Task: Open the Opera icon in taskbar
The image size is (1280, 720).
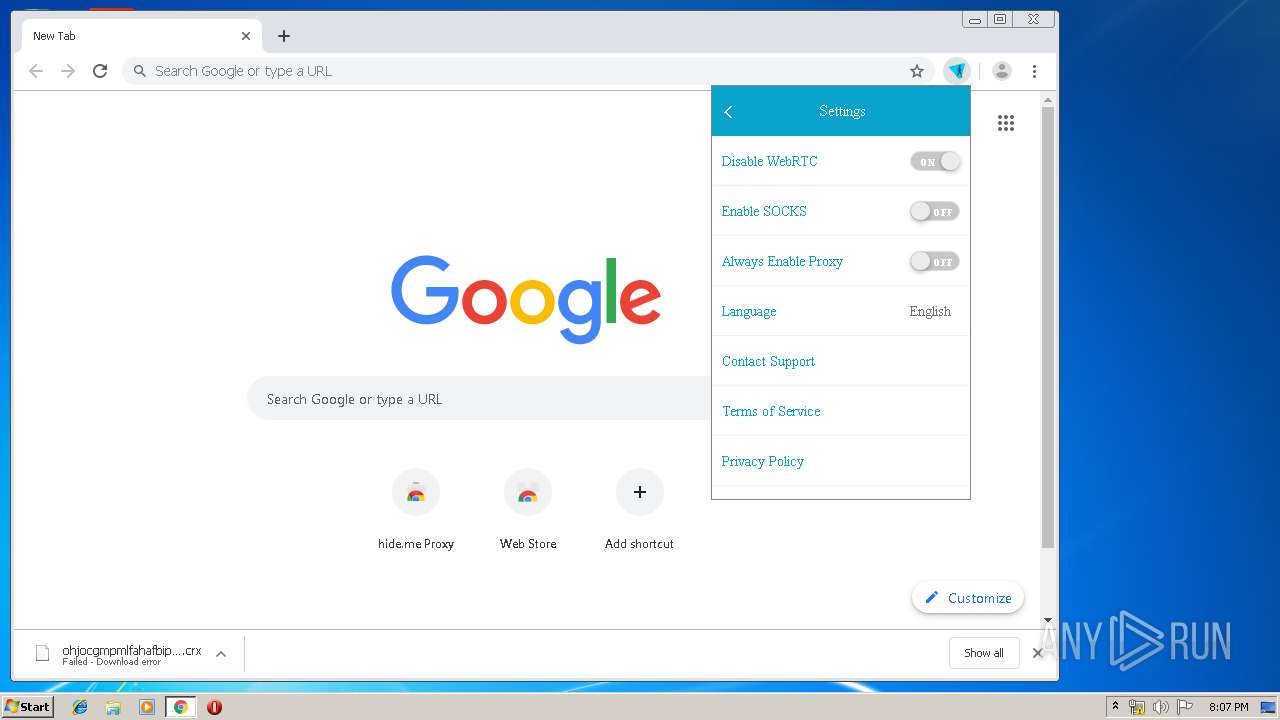Action: click(214, 707)
